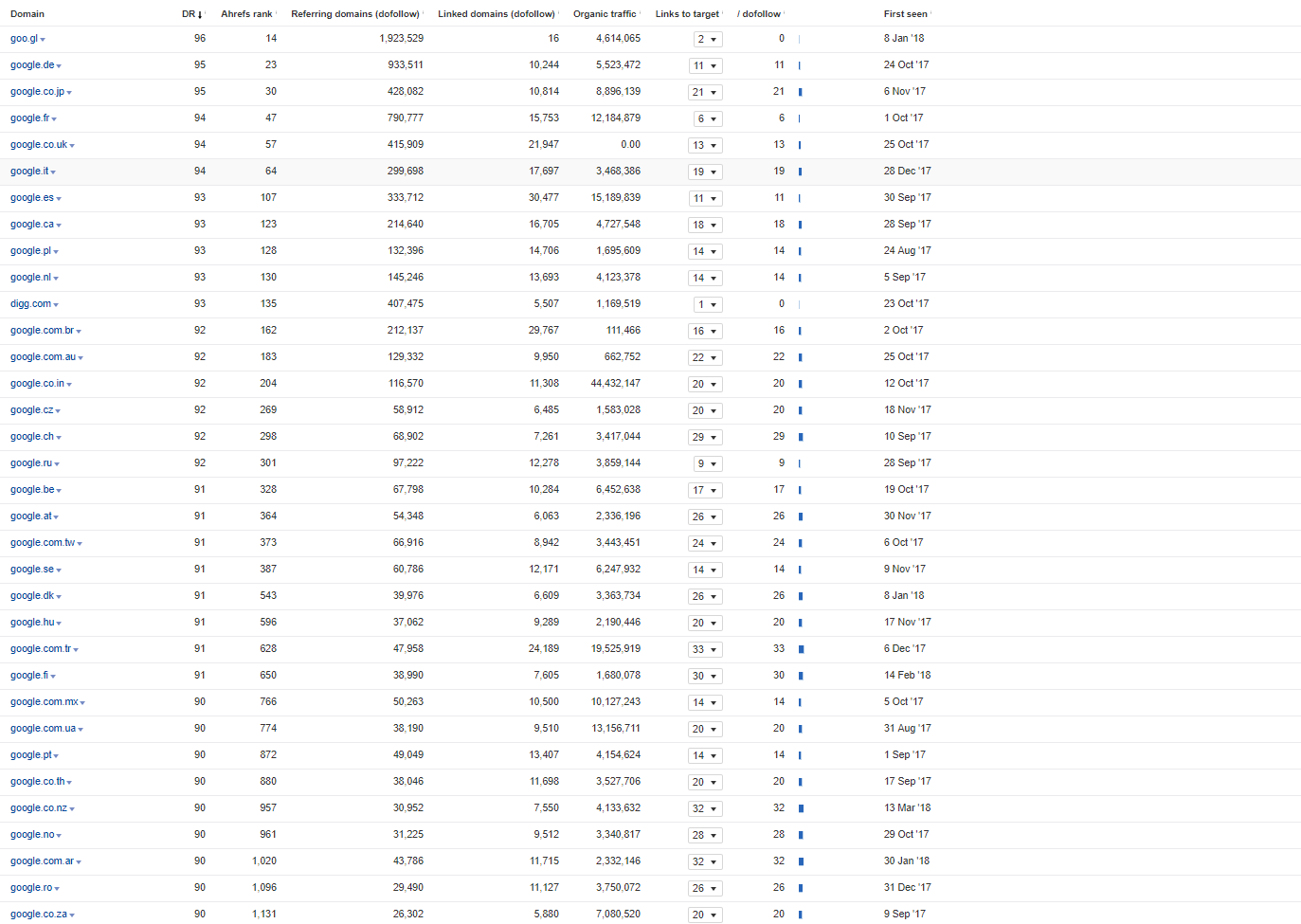Click the first seen date "30 Jan '18"

point(907,861)
